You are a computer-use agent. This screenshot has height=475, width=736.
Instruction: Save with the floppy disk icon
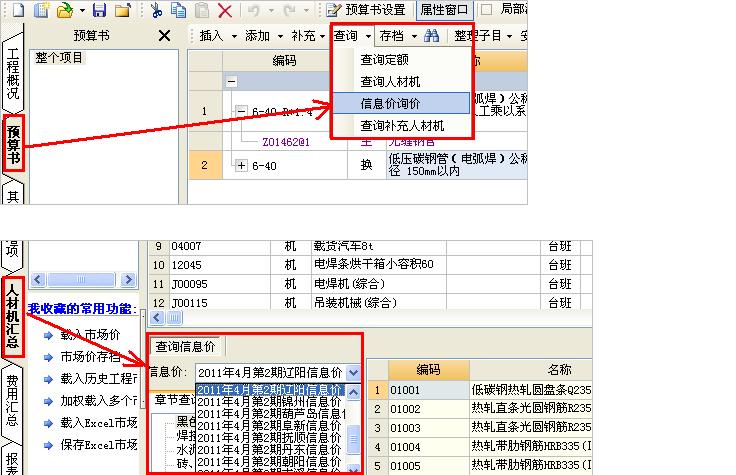click(x=100, y=10)
